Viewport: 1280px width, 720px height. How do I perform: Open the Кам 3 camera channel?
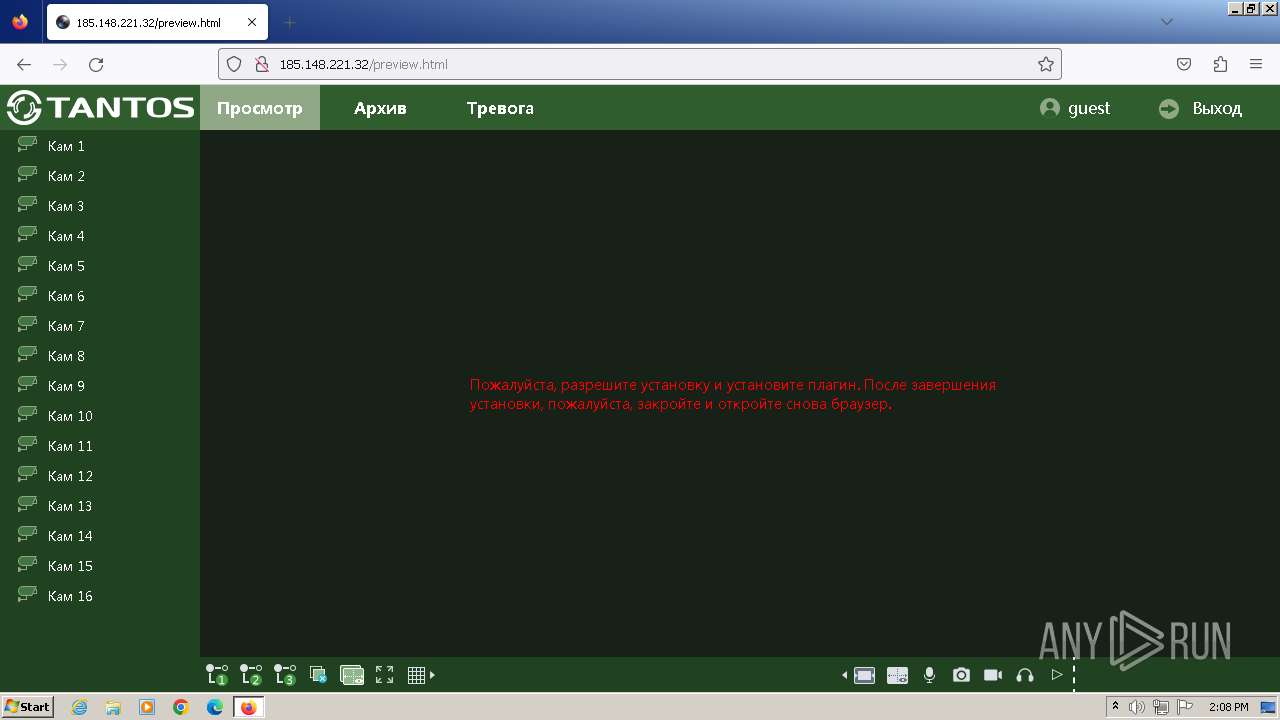pos(66,206)
